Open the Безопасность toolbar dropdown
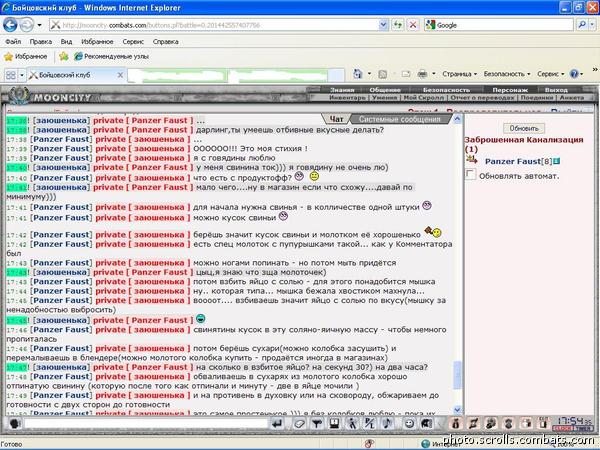Image resolution: width=600 pixels, height=450 pixels. [507, 74]
